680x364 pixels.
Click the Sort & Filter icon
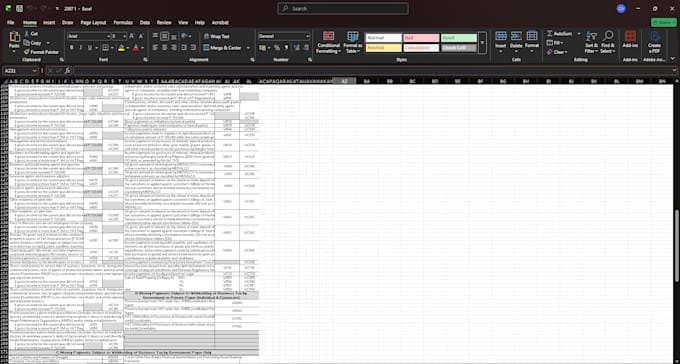pyautogui.click(x=591, y=43)
